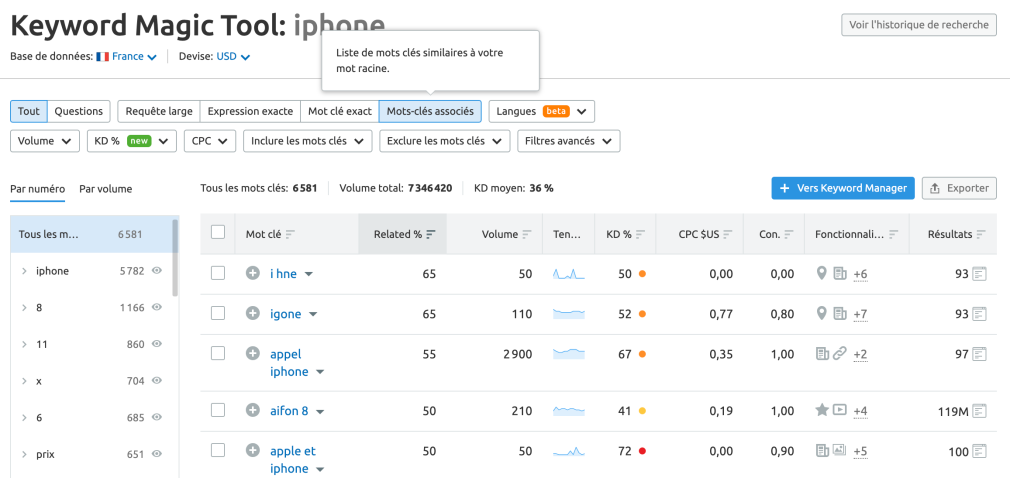
Task: Switch to the Questions tab
Action: click(x=79, y=111)
